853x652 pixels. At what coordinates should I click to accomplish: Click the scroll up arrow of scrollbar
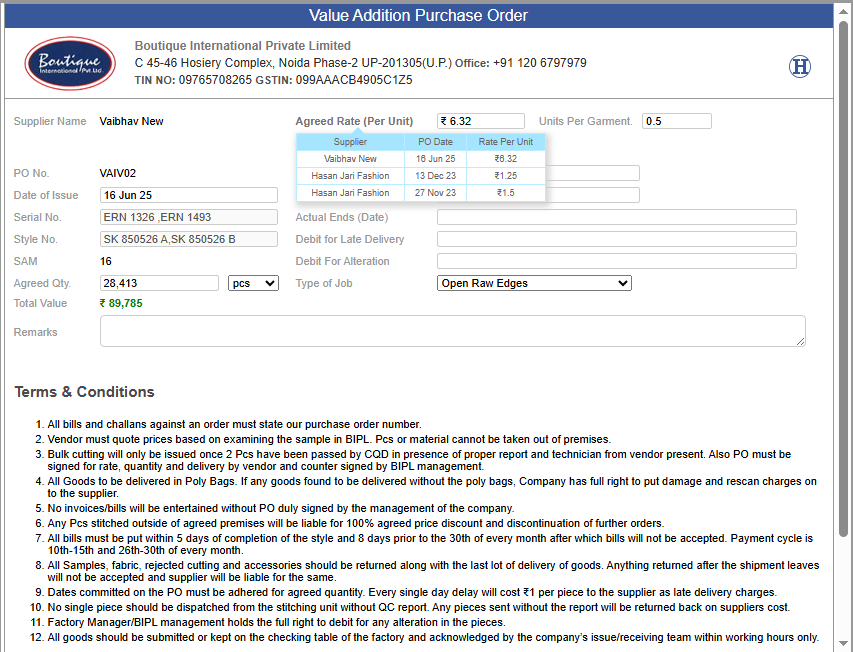coord(843,10)
